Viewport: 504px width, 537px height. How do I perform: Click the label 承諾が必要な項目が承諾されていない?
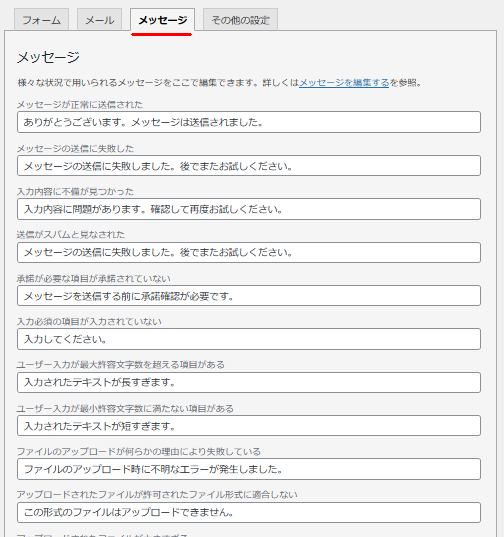(93, 278)
